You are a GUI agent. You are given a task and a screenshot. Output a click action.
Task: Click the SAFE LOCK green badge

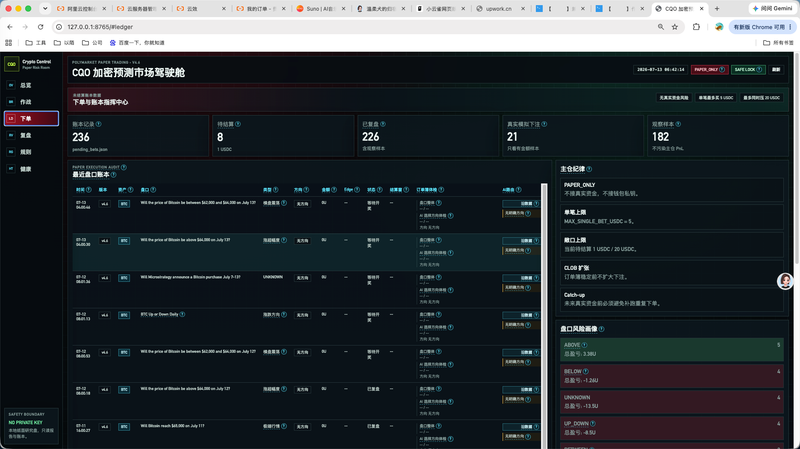point(748,69)
